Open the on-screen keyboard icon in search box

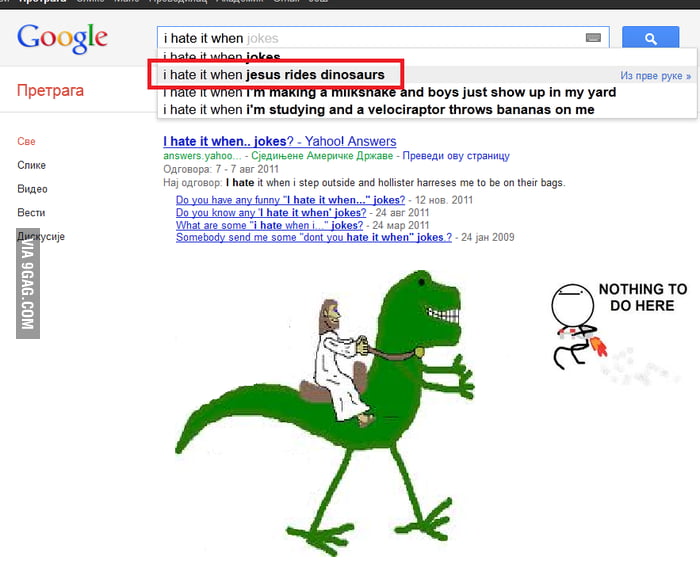point(593,38)
